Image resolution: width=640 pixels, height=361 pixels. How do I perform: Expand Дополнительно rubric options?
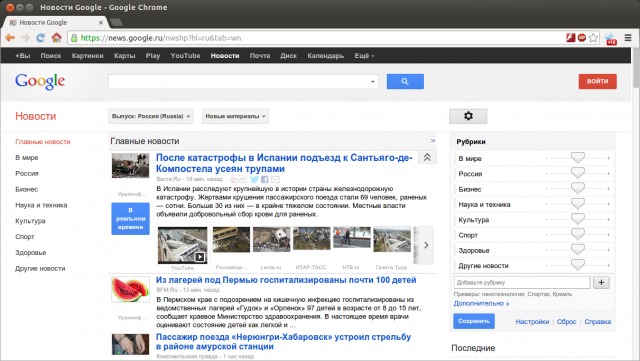coord(481,303)
